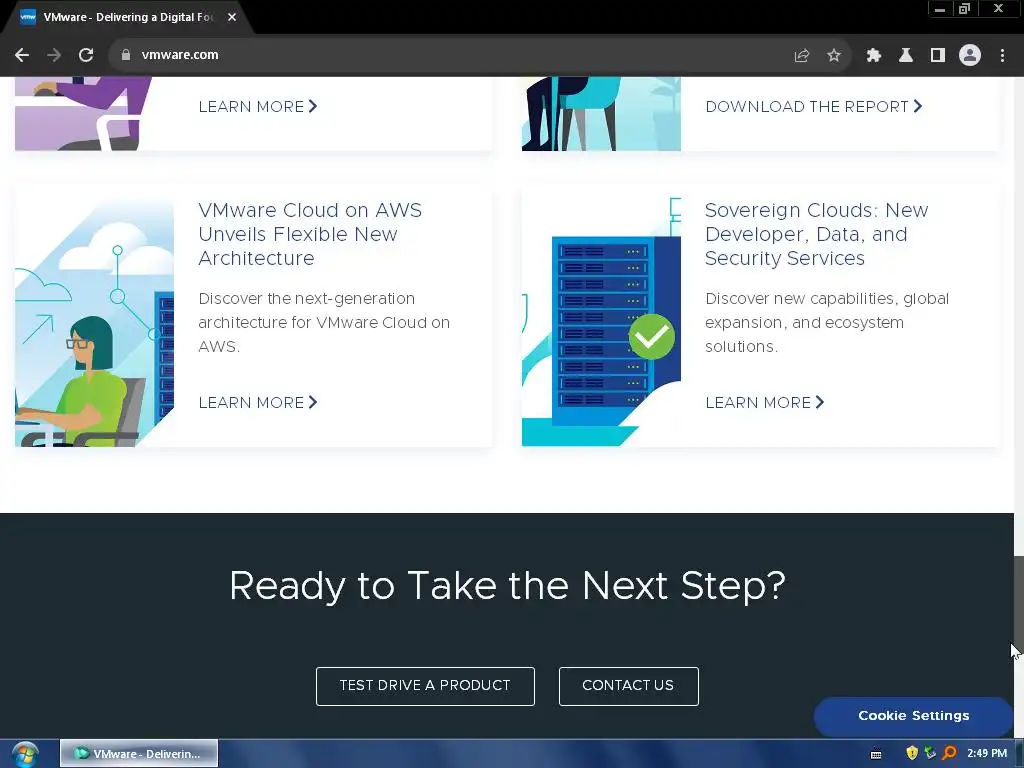Close the VMware browser tab
The height and width of the screenshot is (768, 1024).
coord(232,17)
